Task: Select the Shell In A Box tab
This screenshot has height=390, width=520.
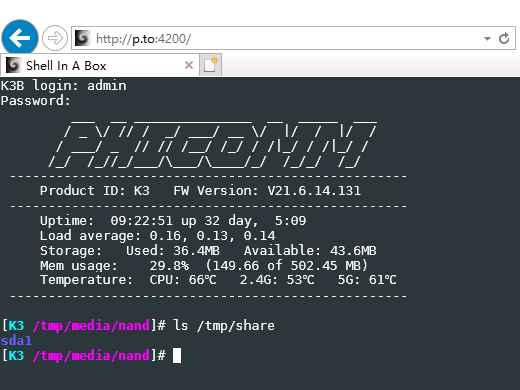Action: pos(100,65)
